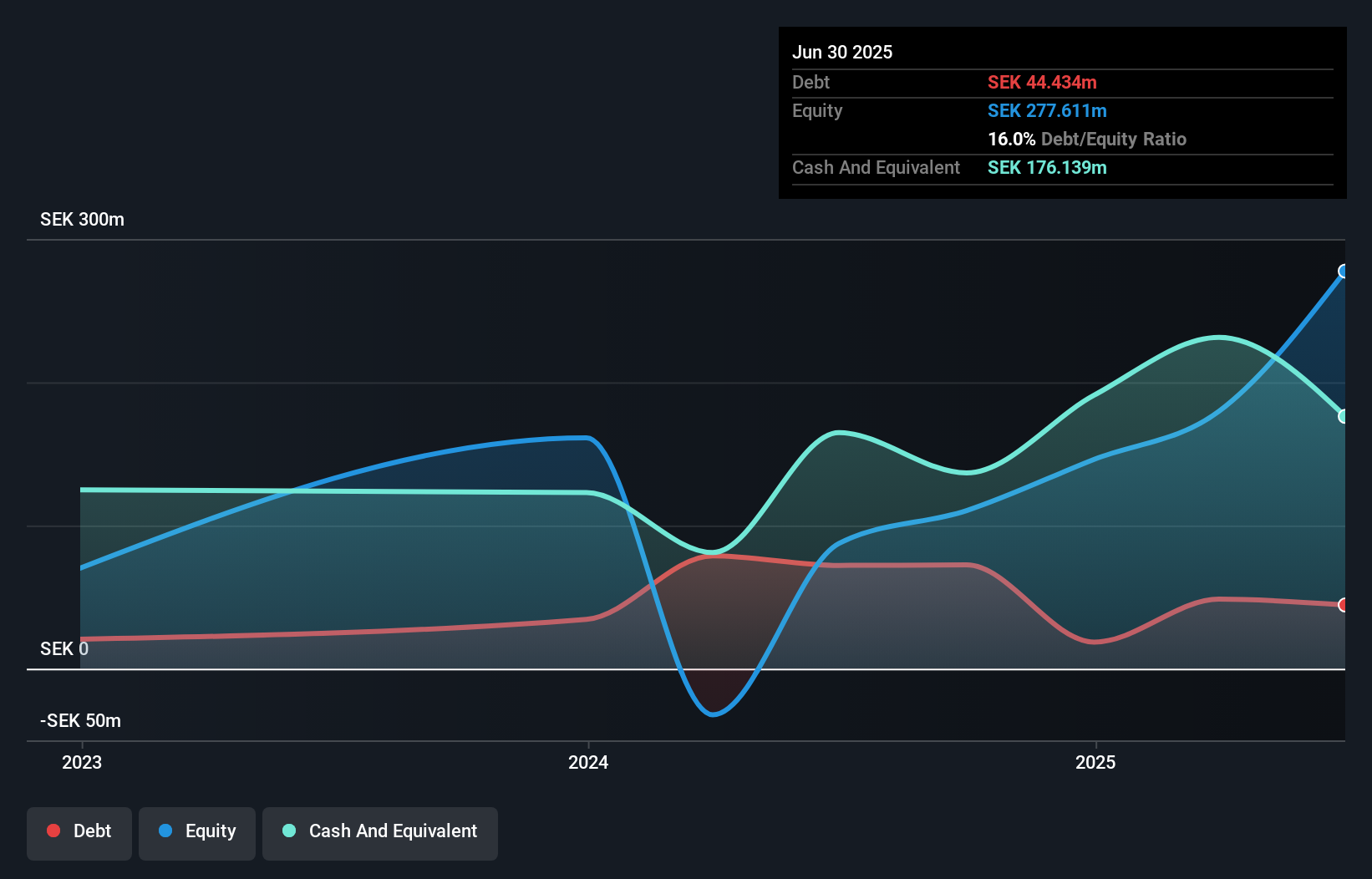Select the 2023 axis label
The width and height of the screenshot is (1372, 879).
click(82, 762)
